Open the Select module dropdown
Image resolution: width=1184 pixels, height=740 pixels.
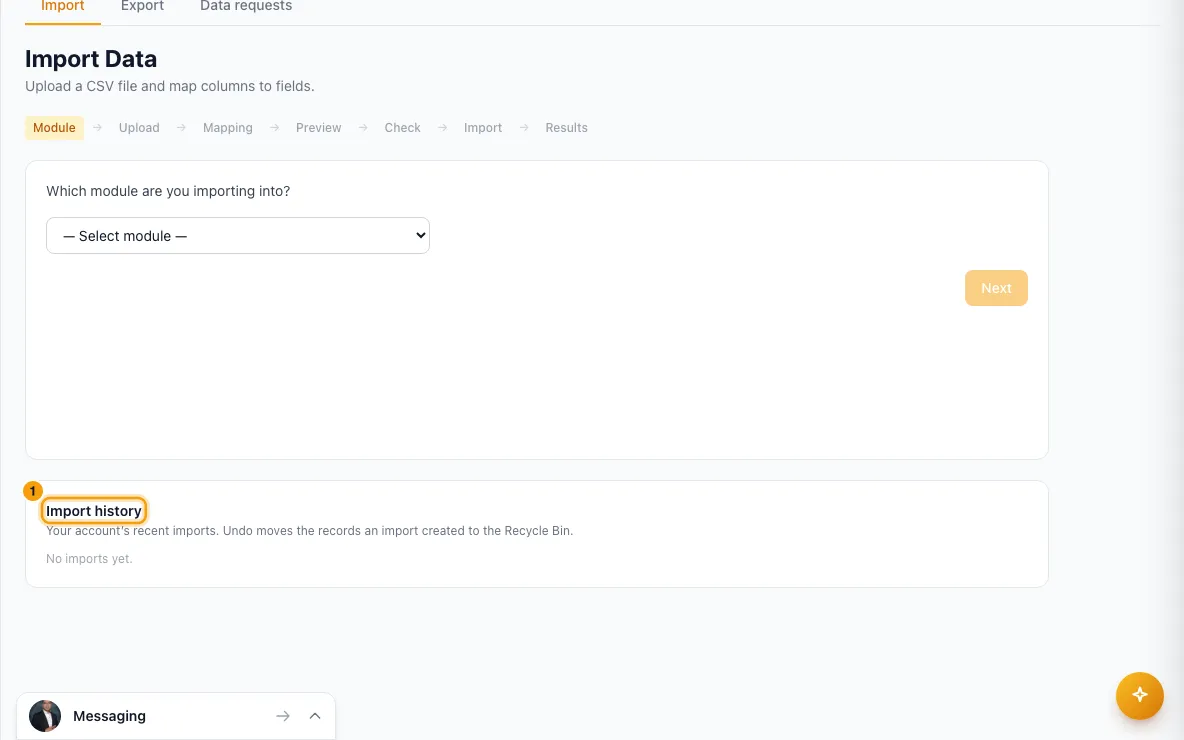pos(238,236)
